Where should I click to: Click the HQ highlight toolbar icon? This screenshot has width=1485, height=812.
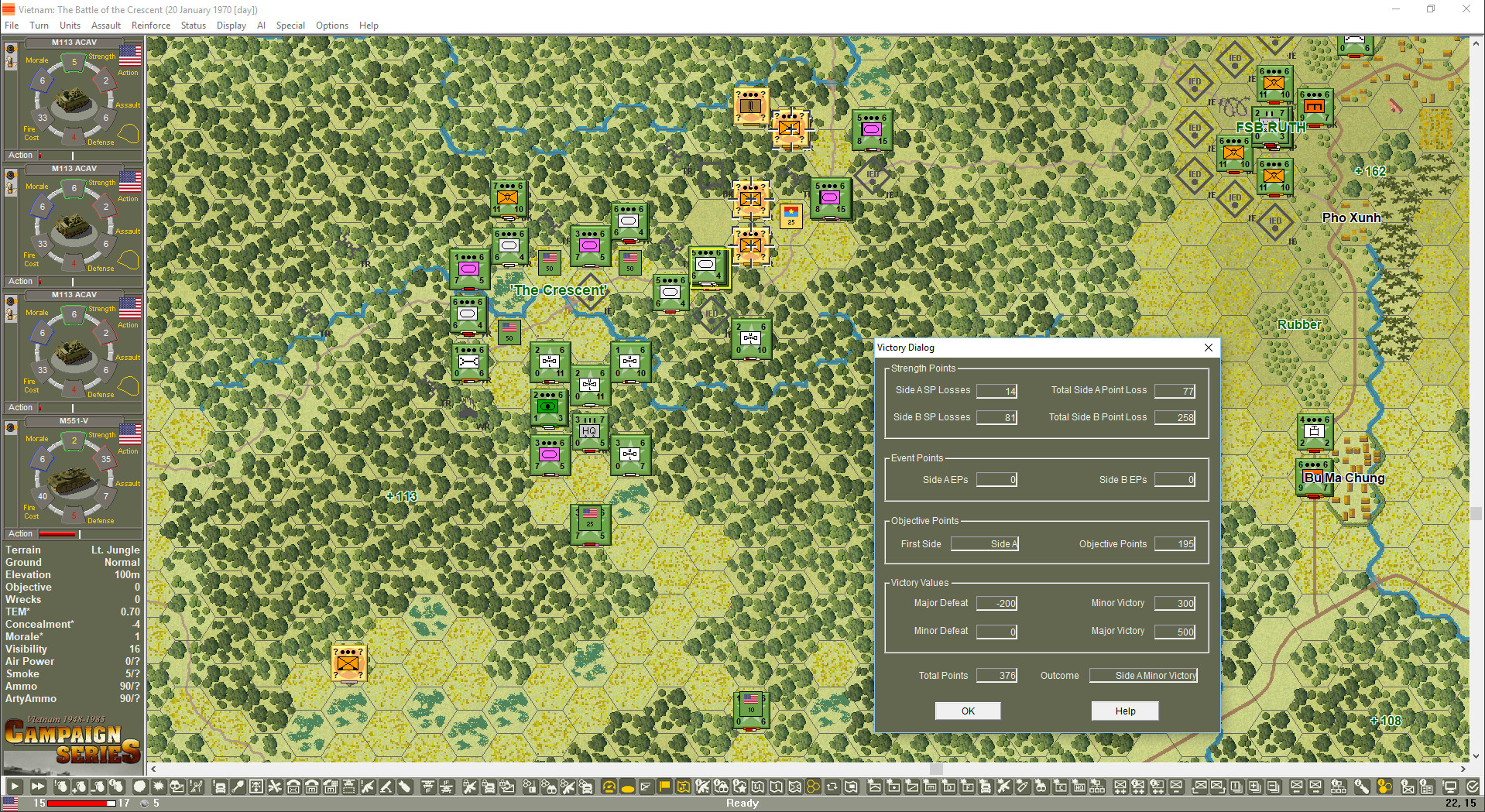(1079, 786)
